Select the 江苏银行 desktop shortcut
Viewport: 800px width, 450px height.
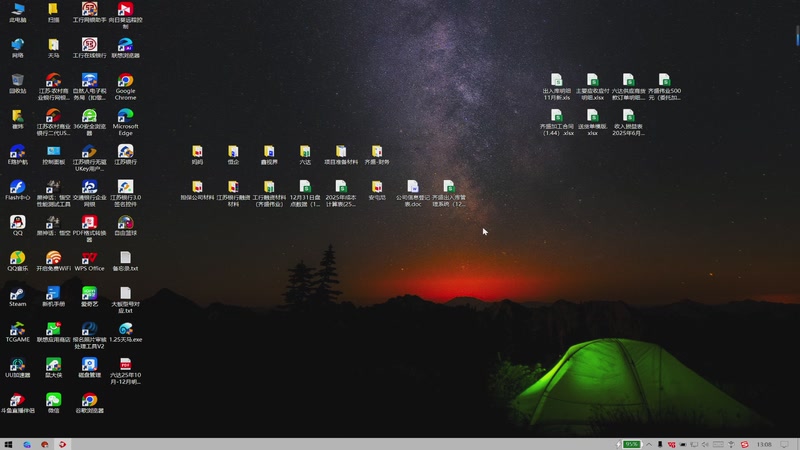[x=125, y=154]
